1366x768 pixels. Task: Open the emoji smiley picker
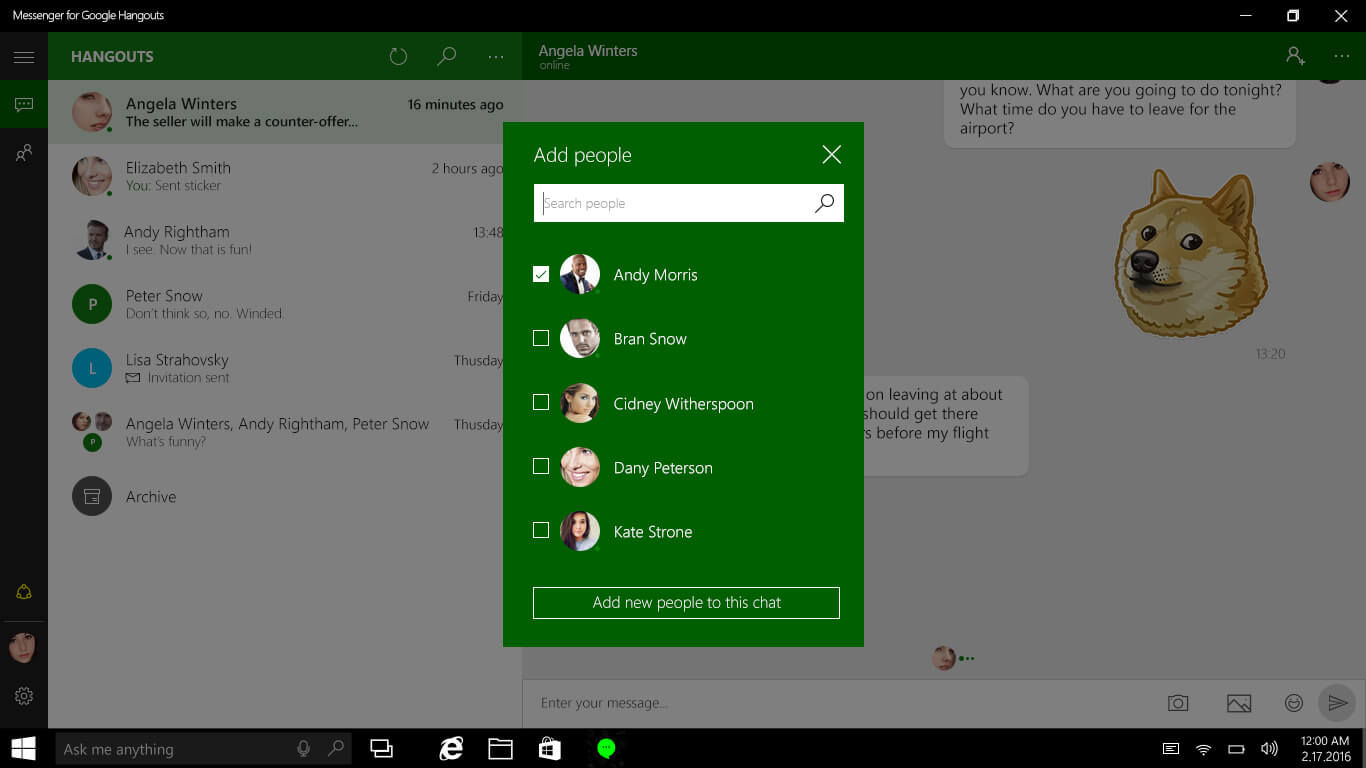pyautogui.click(x=1294, y=703)
